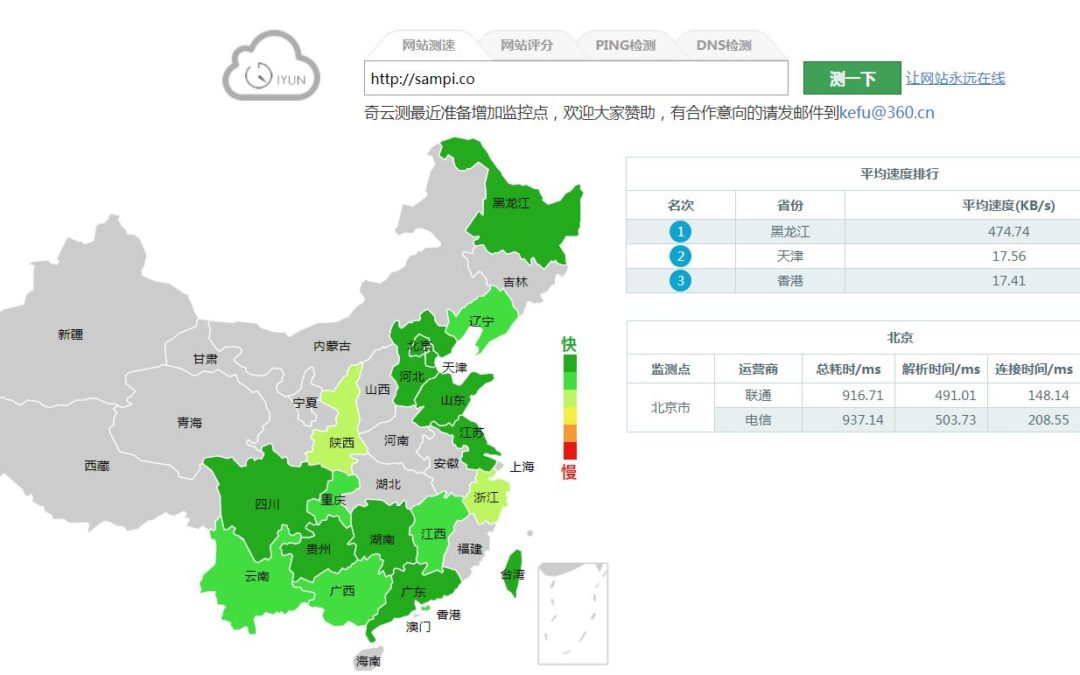
Task: Select 江苏 province on the map
Action: [x=472, y=433]
